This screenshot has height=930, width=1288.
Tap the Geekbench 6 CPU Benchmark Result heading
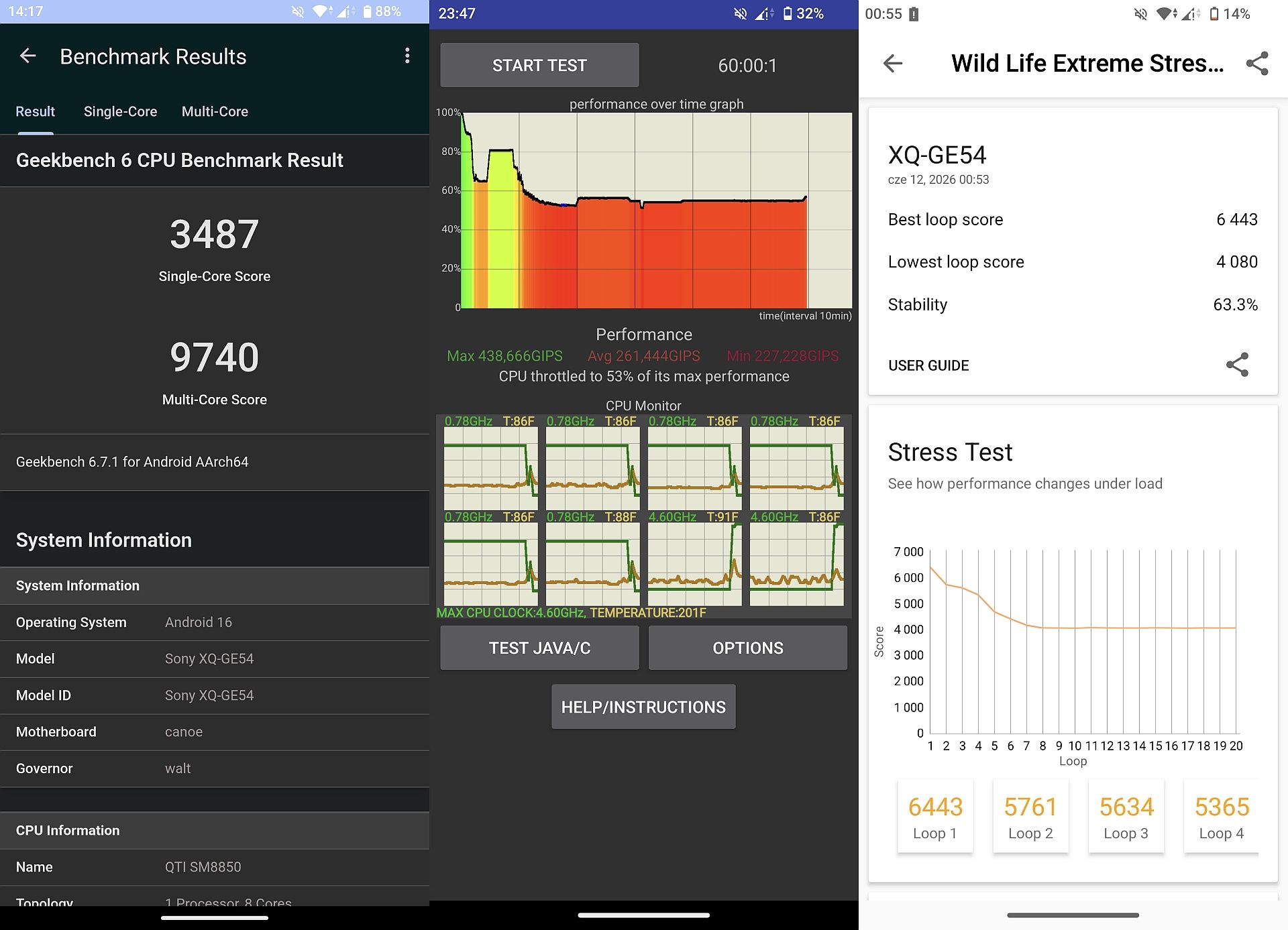(x=180, y=160)
